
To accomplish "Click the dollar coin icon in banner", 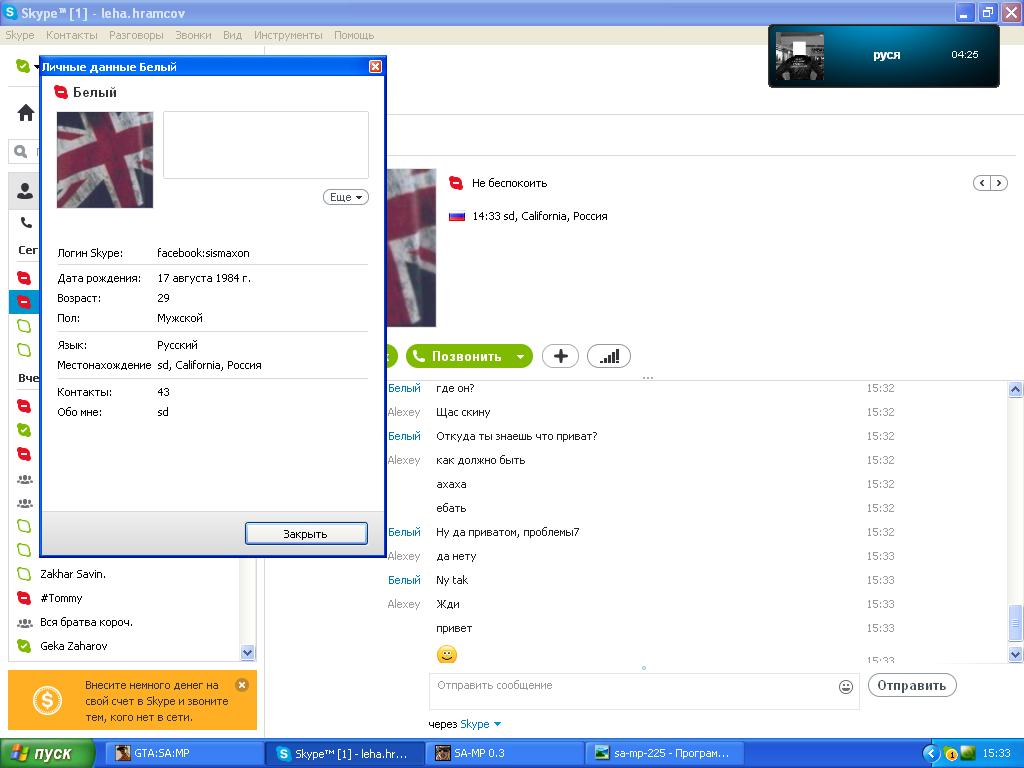I will [x=47, y=701].
